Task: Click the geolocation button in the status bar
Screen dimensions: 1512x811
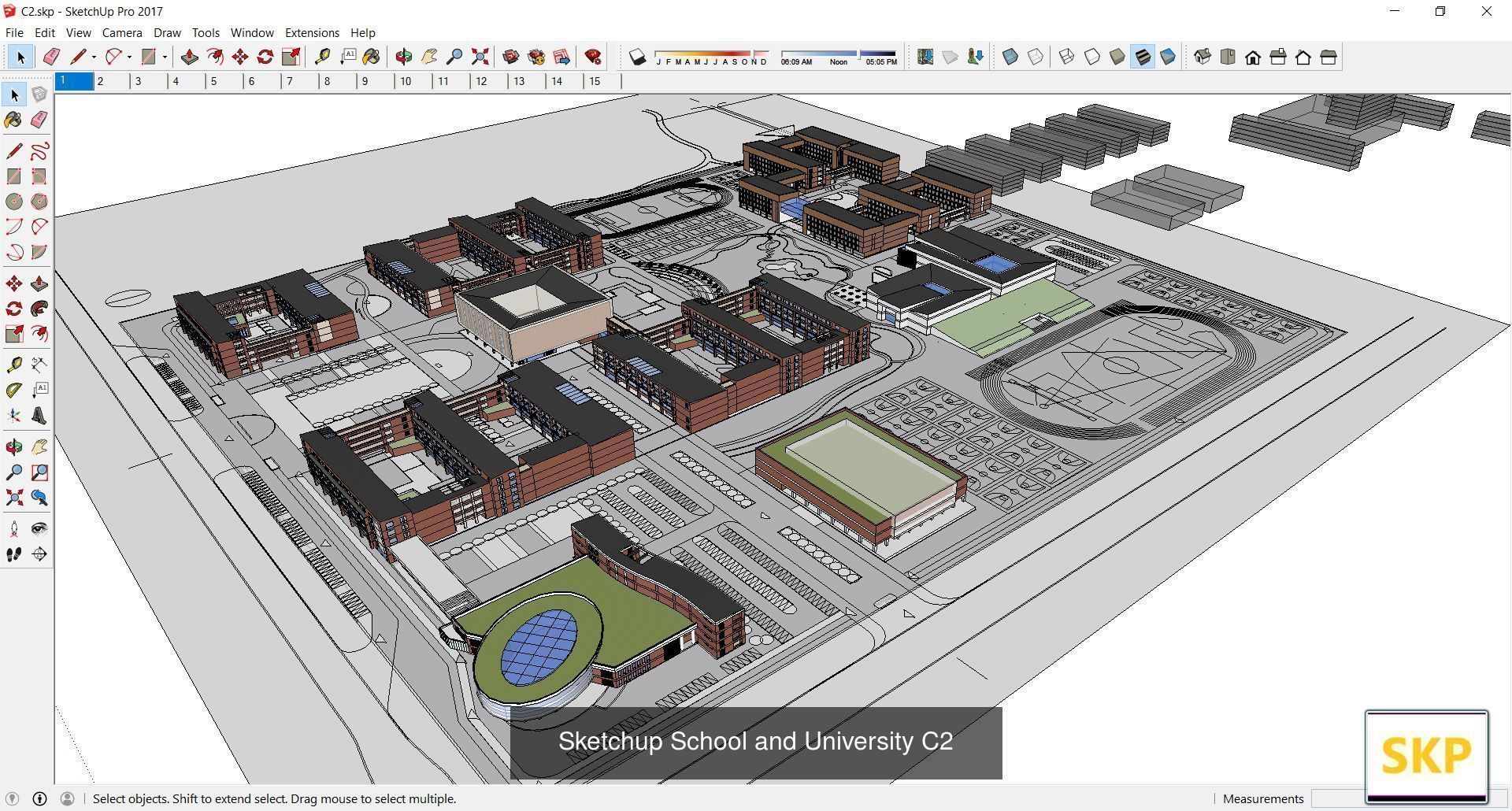Action: pyautogui.click(x=13, y=798)
